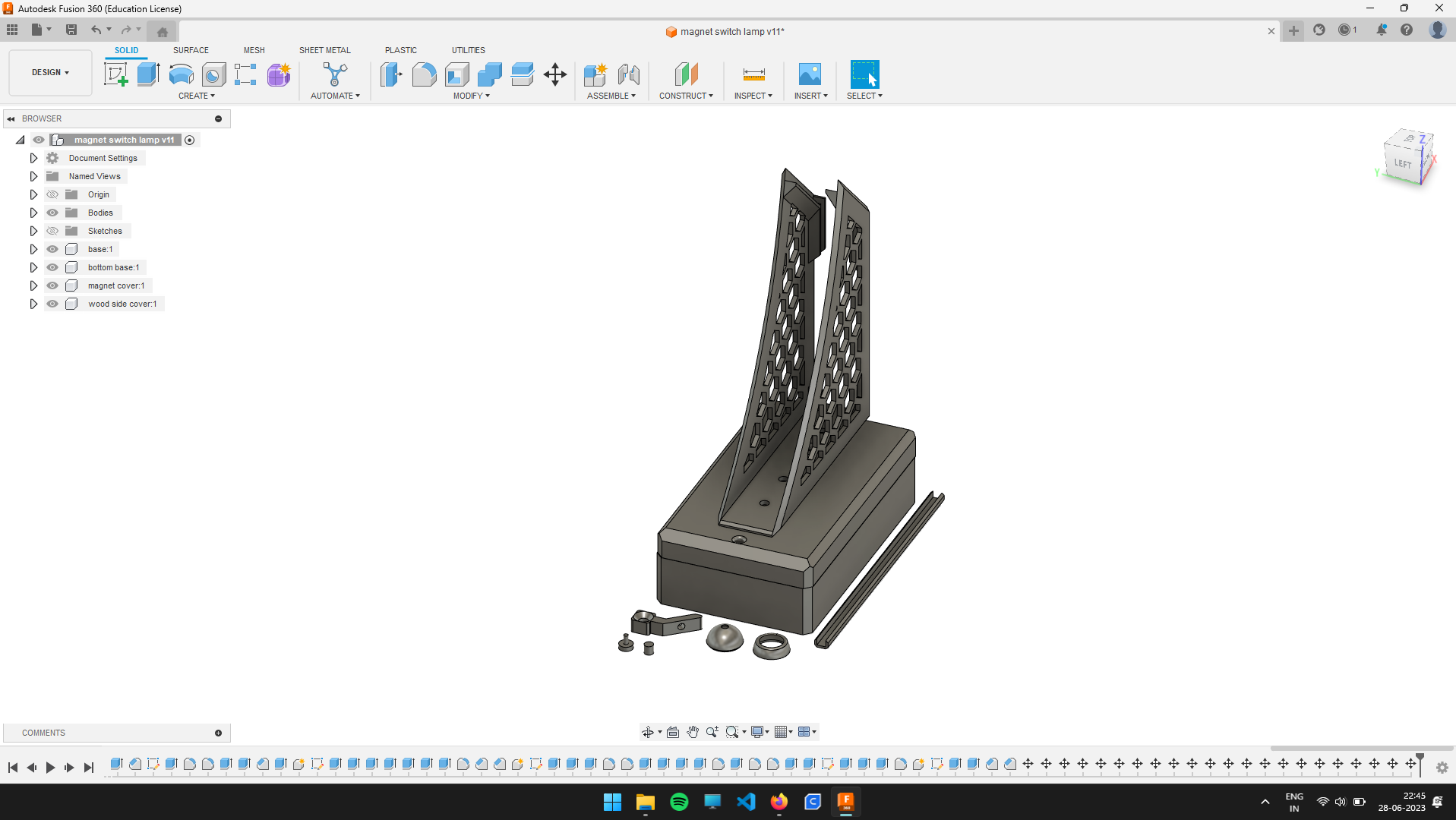Open the Windows Start menu

tap(612, 802)
